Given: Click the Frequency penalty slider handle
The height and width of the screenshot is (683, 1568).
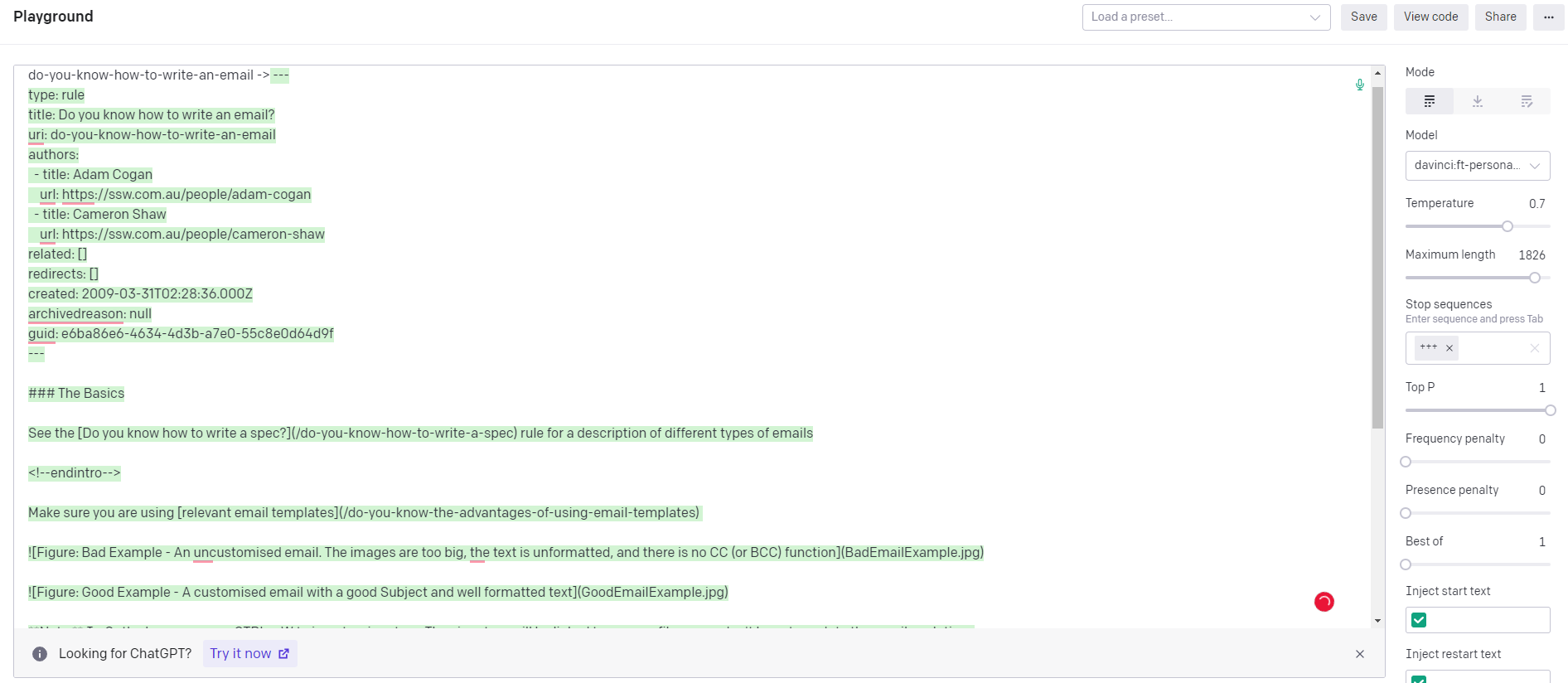Looking at the screenshot, I should (1406, 462).
